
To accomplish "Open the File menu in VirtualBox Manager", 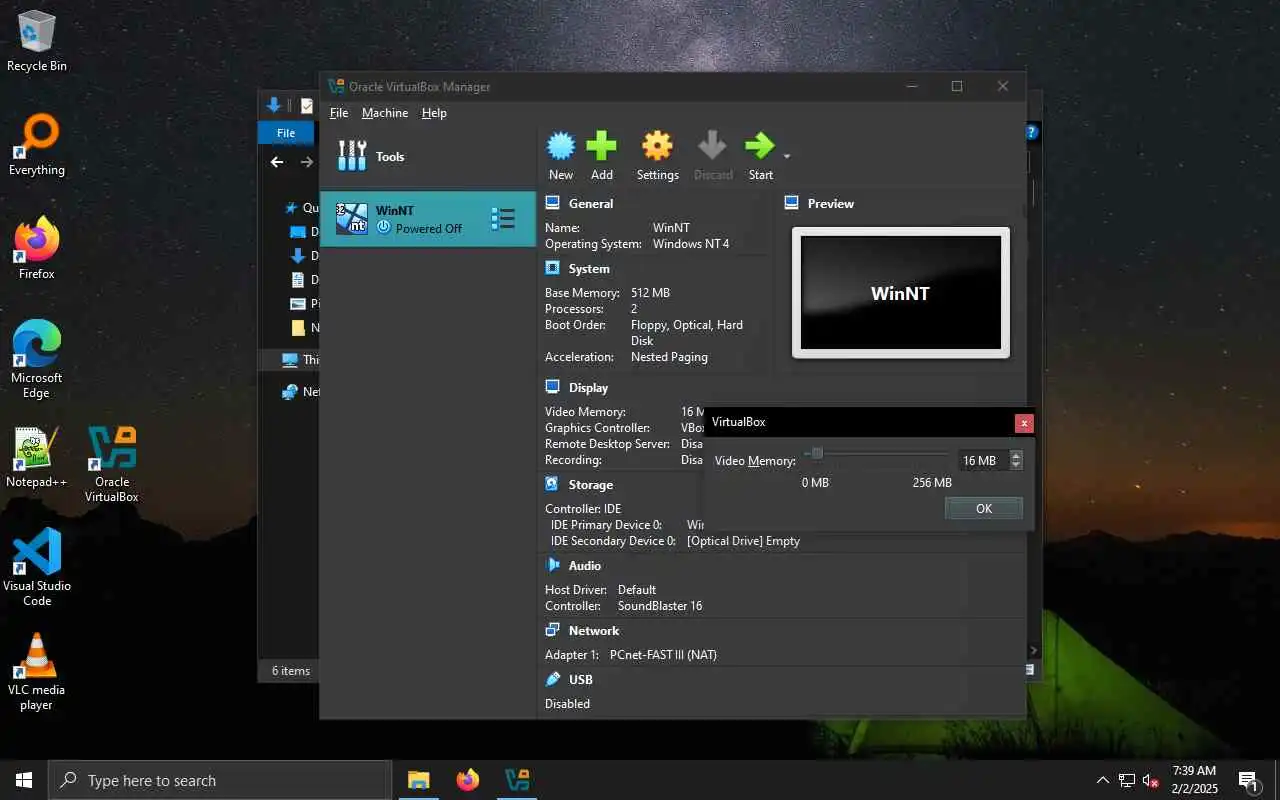I will 339,113.
